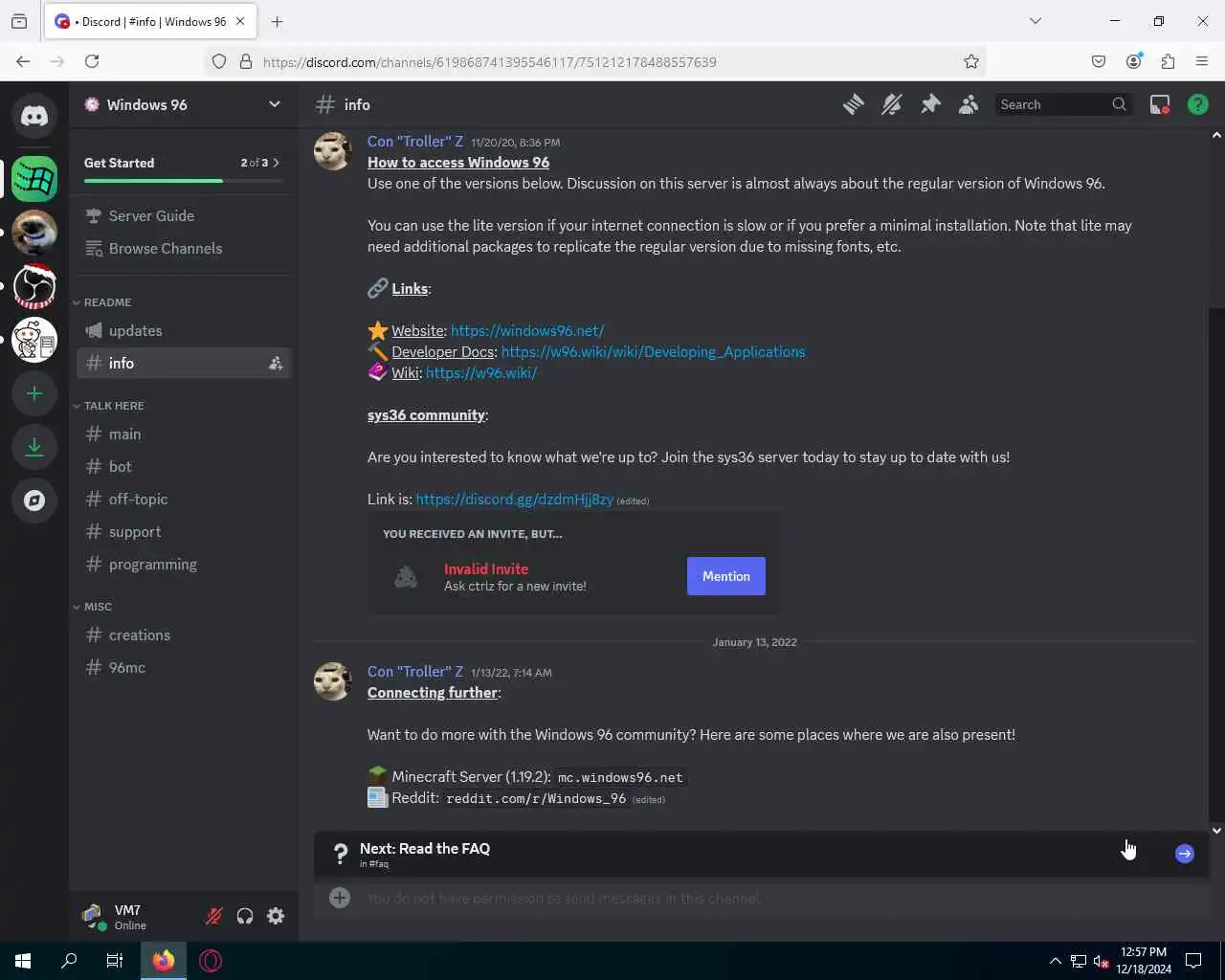Open the Pocket save icon in Firefox toolbar
The image size is (1225, 980).
coord(1099,61)
